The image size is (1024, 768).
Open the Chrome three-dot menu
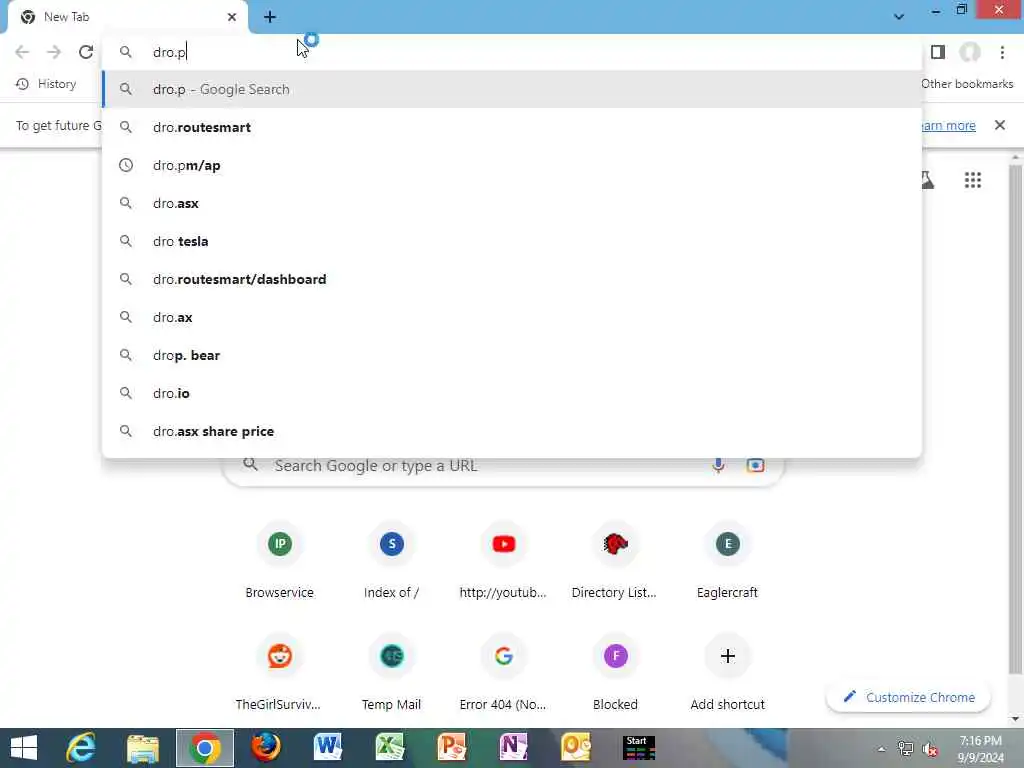[x=1002, y=52]
